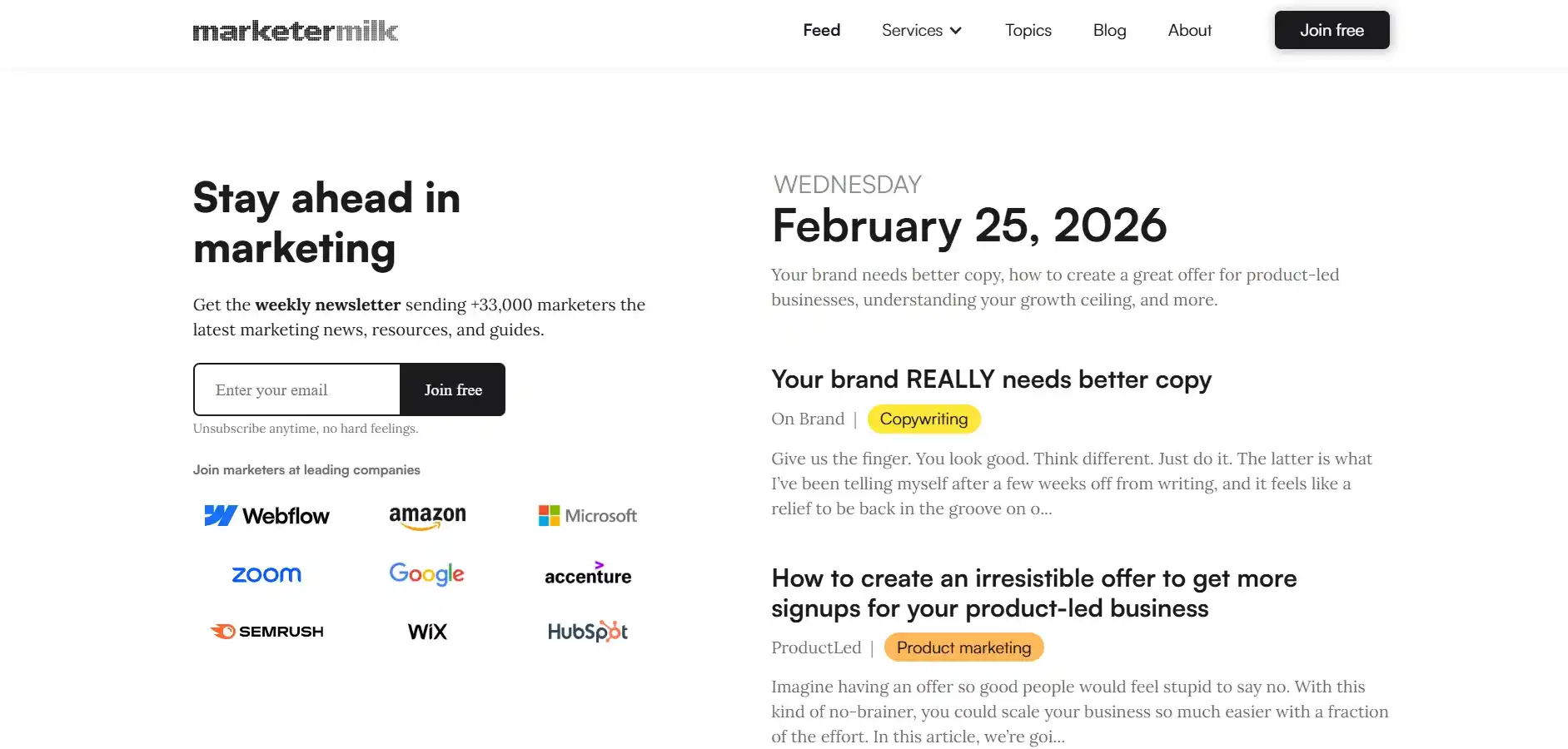Click the marketermilk logo
The image size is (1568, 749).
pos(296,32)
